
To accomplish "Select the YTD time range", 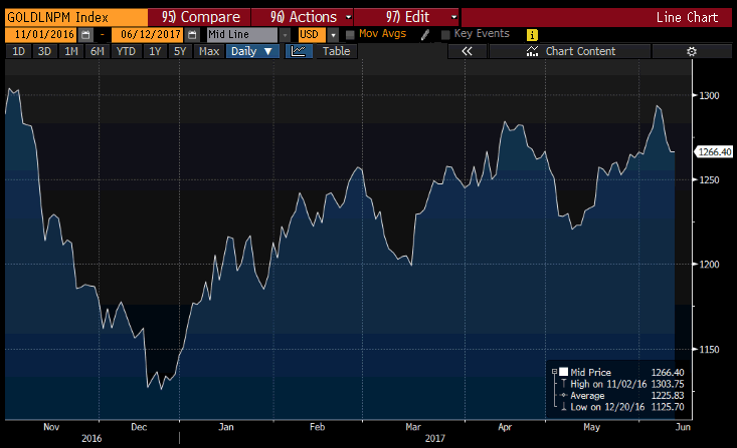I will (126, 51).
